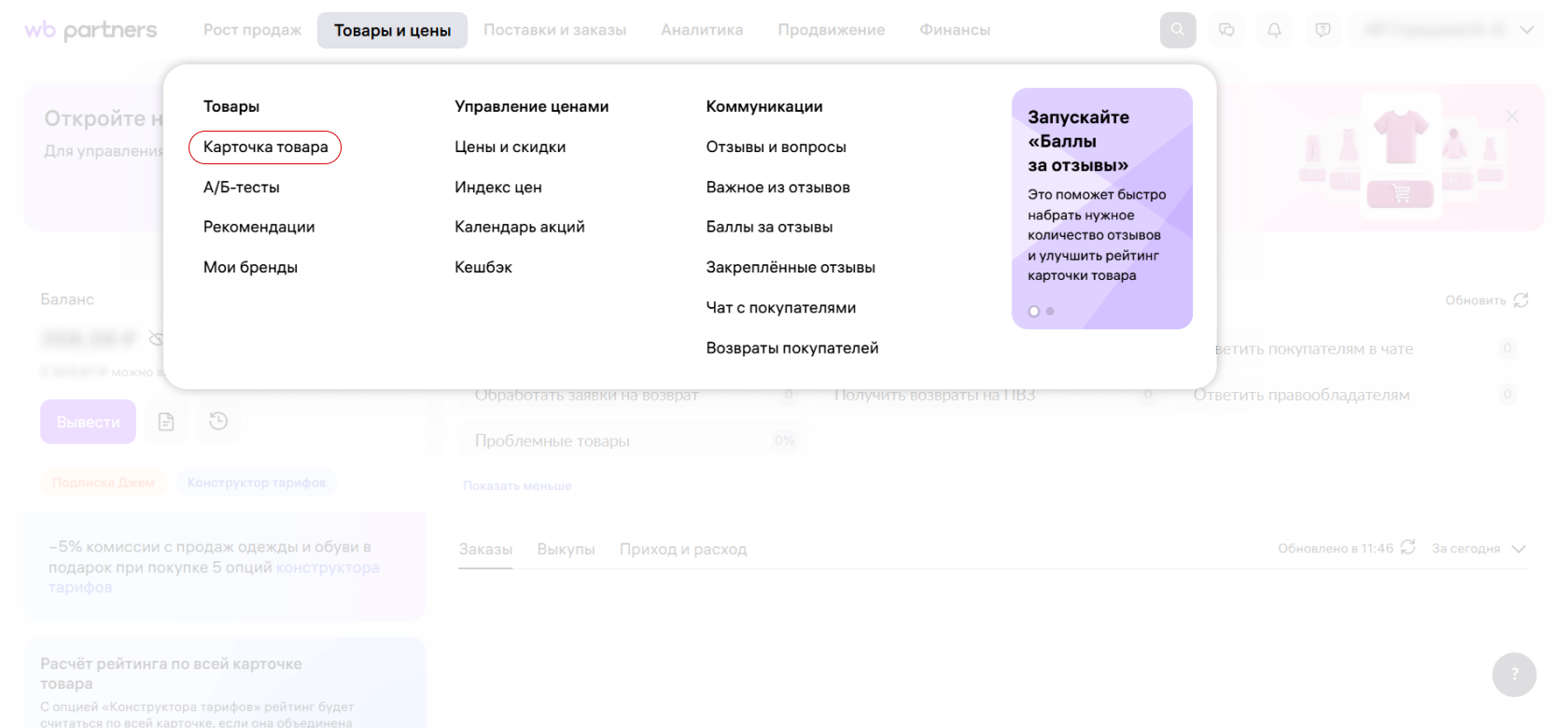Go to Мои бренды
Screen dimensions: 1568x728
250,268
